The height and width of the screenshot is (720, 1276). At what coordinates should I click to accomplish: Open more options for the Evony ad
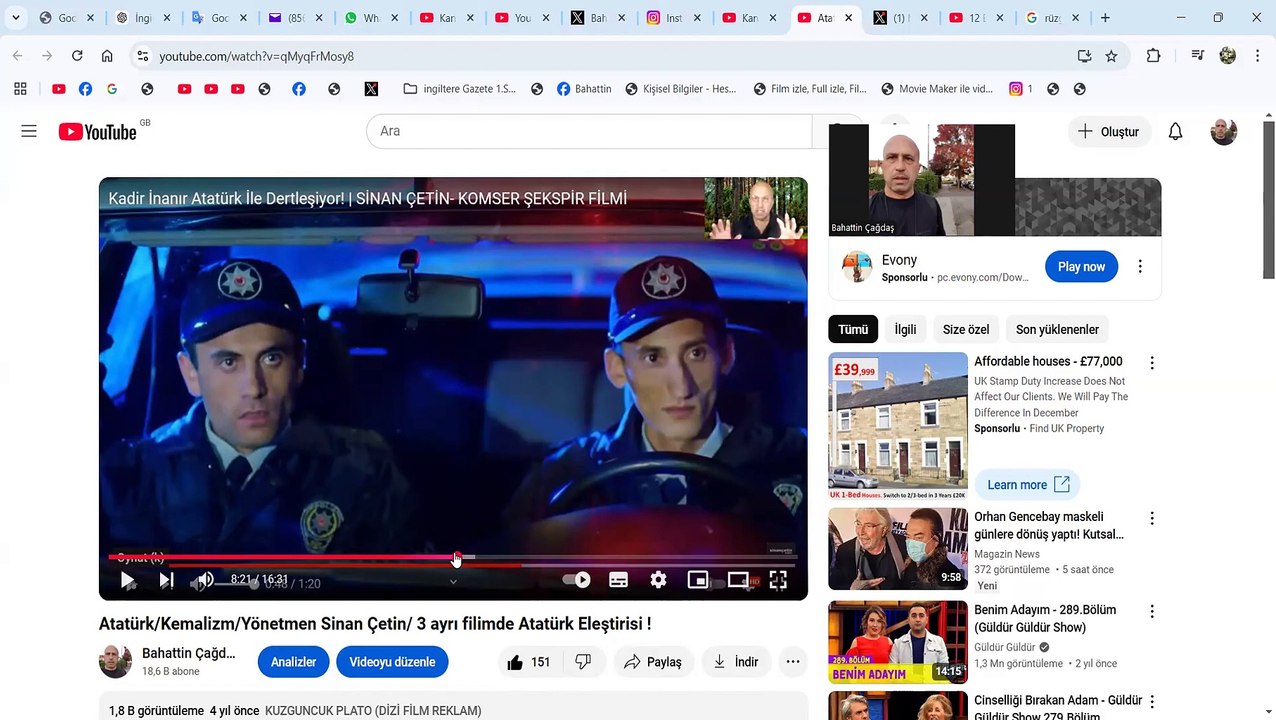[1140, 267]
